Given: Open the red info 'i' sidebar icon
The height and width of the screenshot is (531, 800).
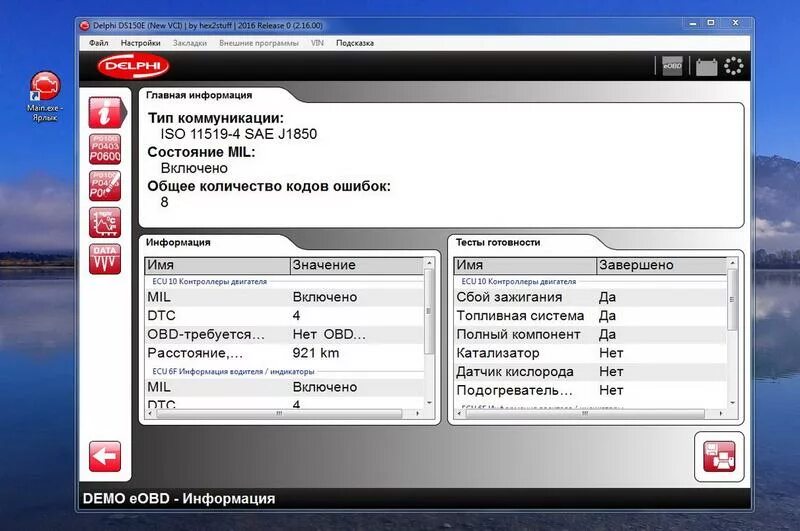Looking at the screenshot, I should point(106,112).
